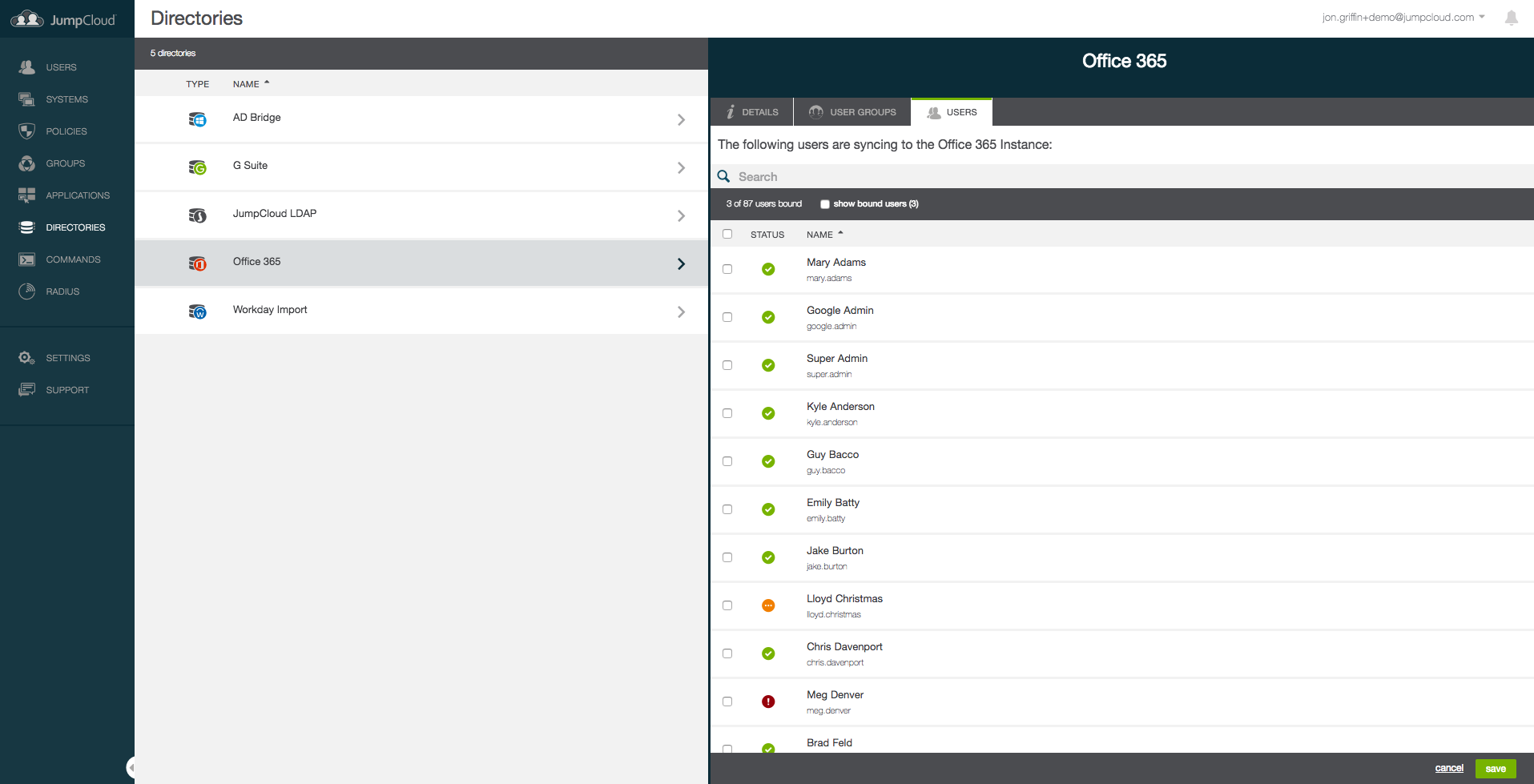The image size is (1534, 784).
Task: Open the RADIUS sidebar icon
Action: [x=26, y=291]
